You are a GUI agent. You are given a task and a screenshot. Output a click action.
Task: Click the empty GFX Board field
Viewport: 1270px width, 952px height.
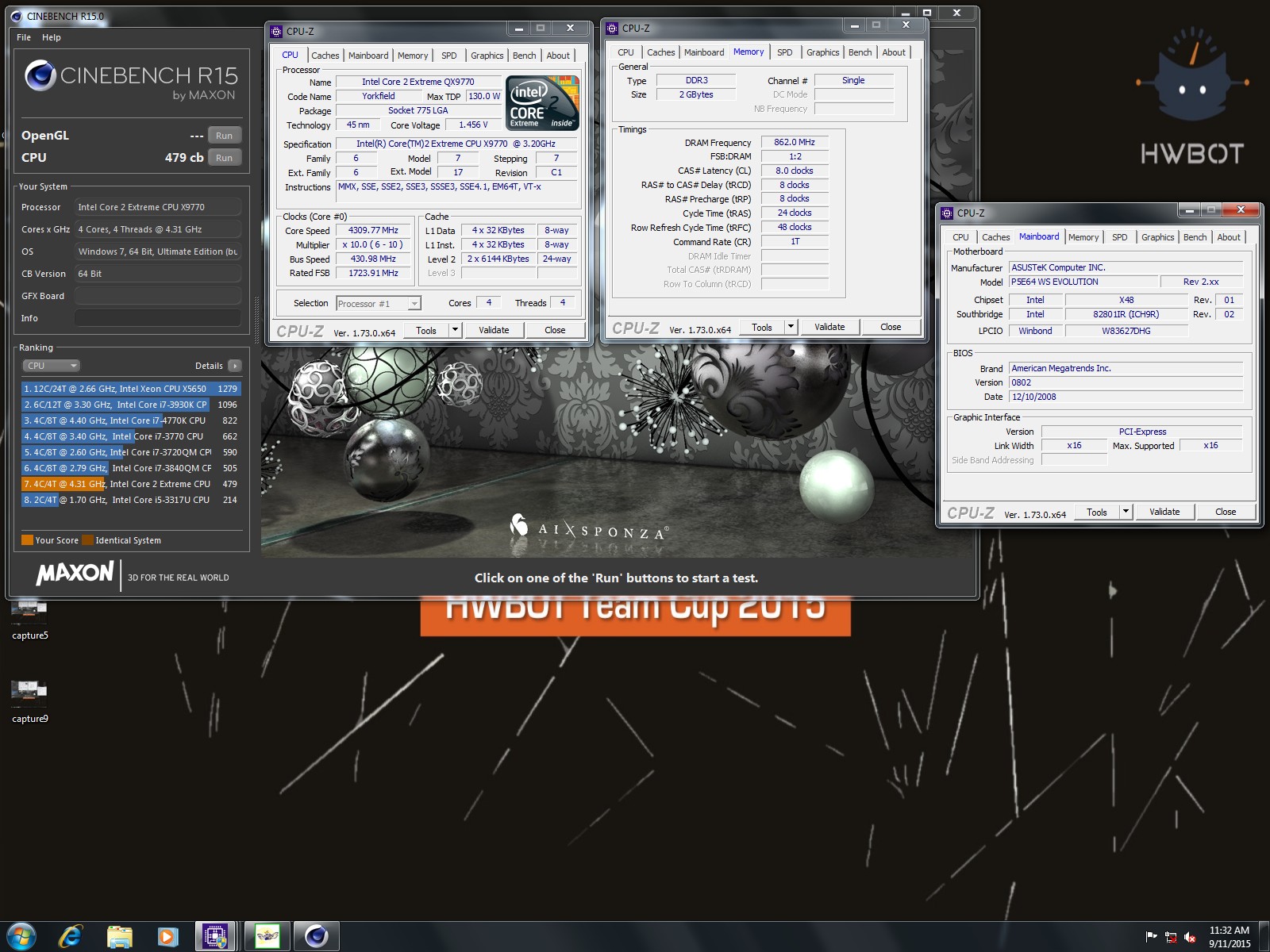(x=158, y=296)
